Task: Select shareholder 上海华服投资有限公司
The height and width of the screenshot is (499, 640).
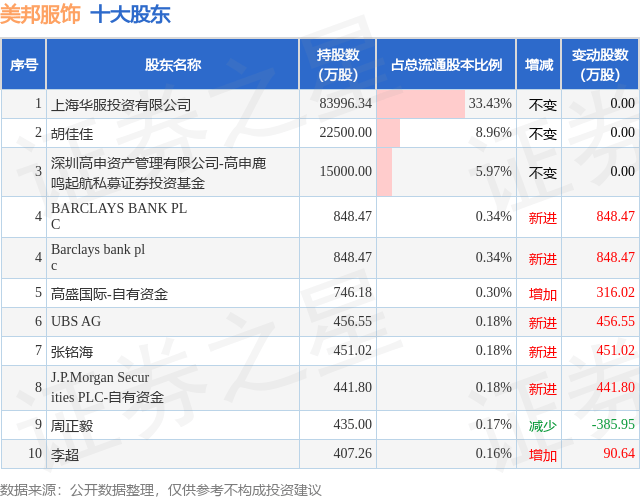Action: point(120,104)
